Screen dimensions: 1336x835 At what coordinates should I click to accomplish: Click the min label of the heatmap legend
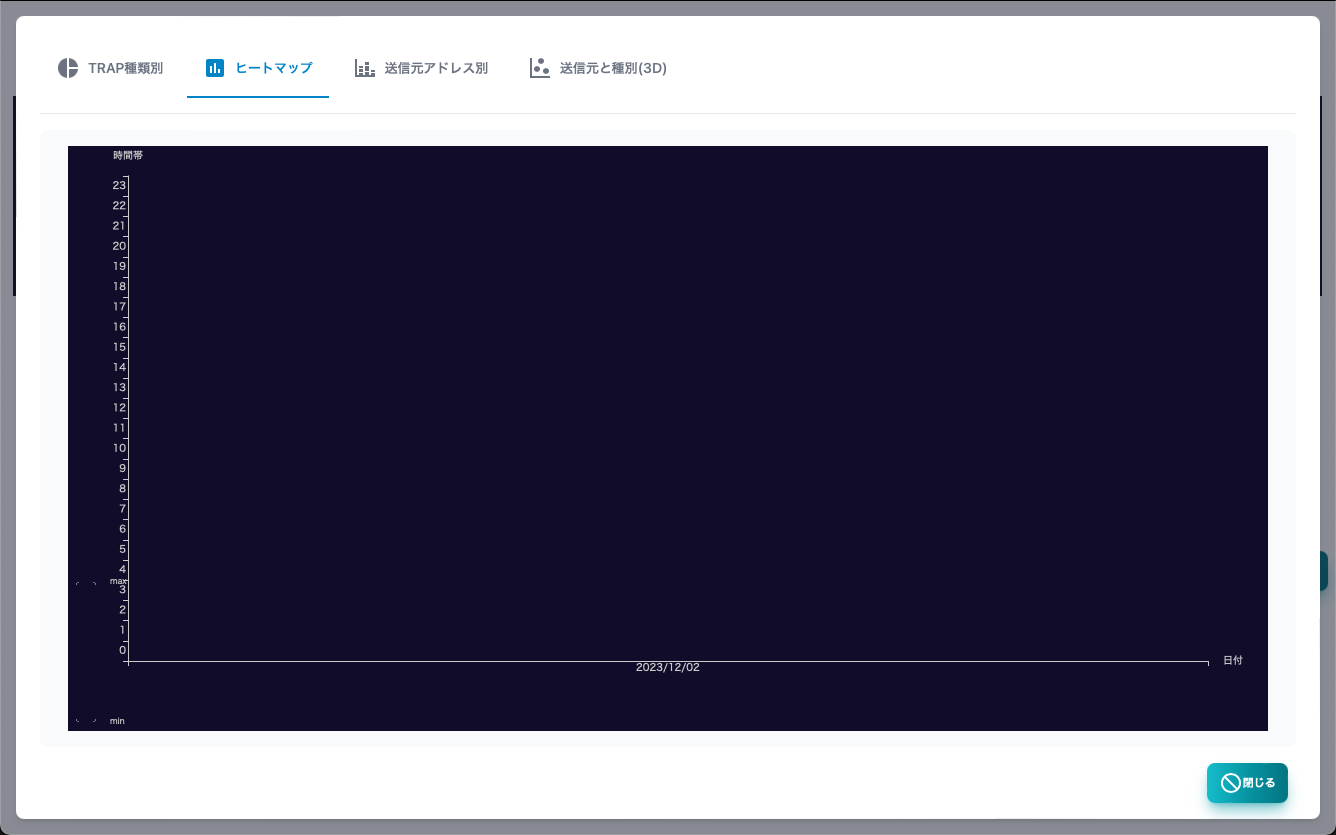click(x=117, y=721)
